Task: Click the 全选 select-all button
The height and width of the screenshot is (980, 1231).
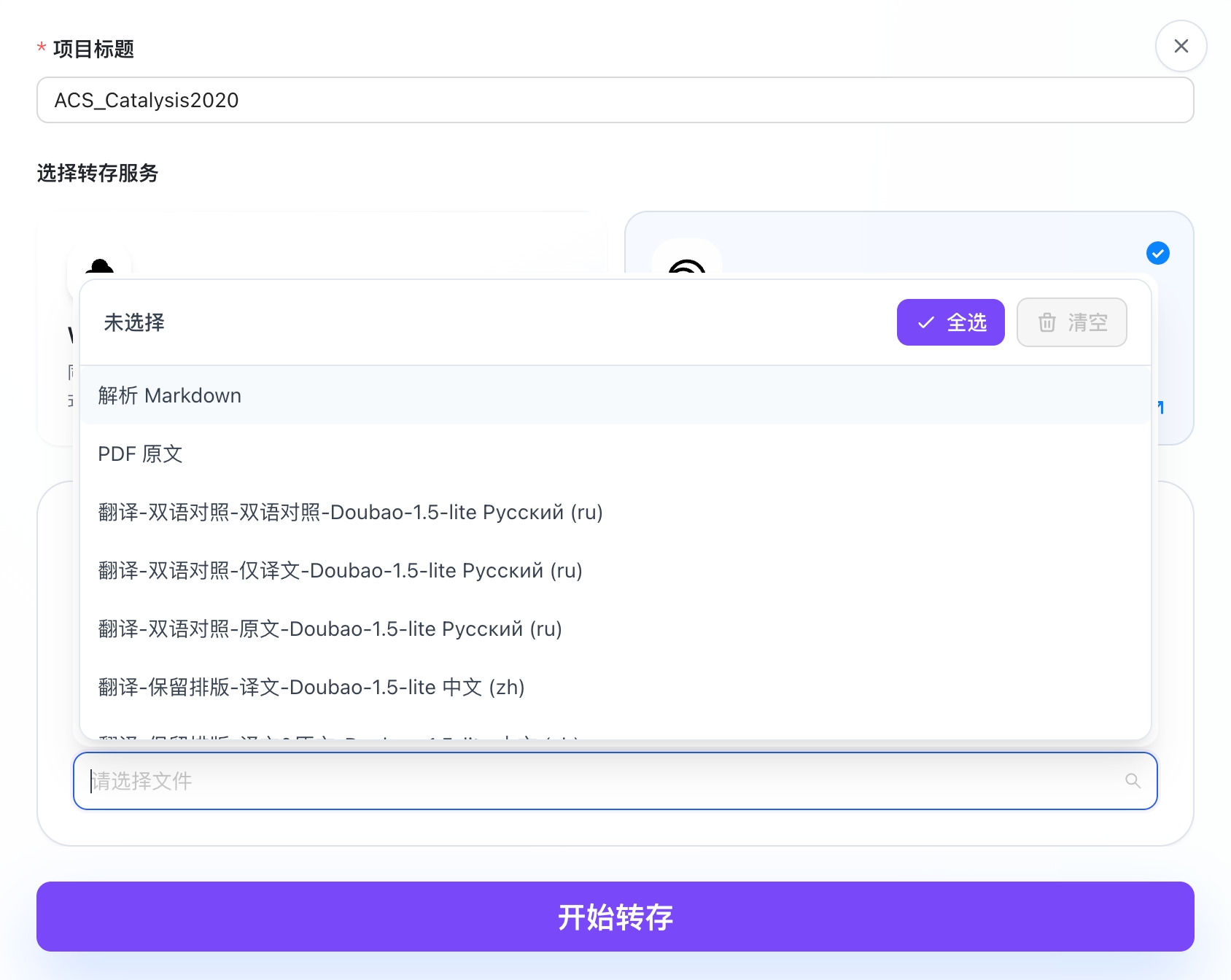Action: point(951,322)
